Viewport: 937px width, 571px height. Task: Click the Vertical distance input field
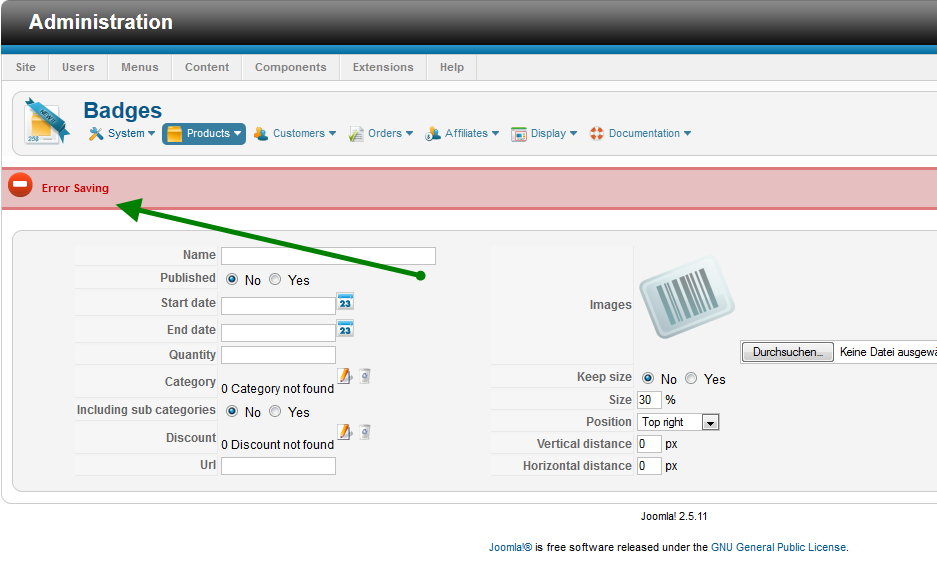pyautogui.click(x=649, y=444)
